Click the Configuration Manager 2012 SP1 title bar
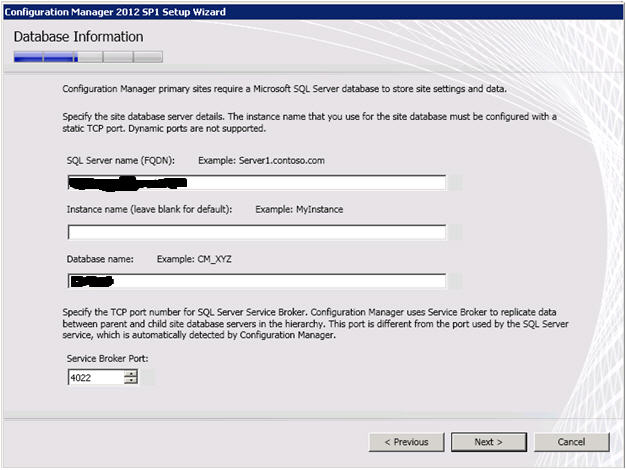The width and height of the screenshot is (626, 470). click(313, 12)
